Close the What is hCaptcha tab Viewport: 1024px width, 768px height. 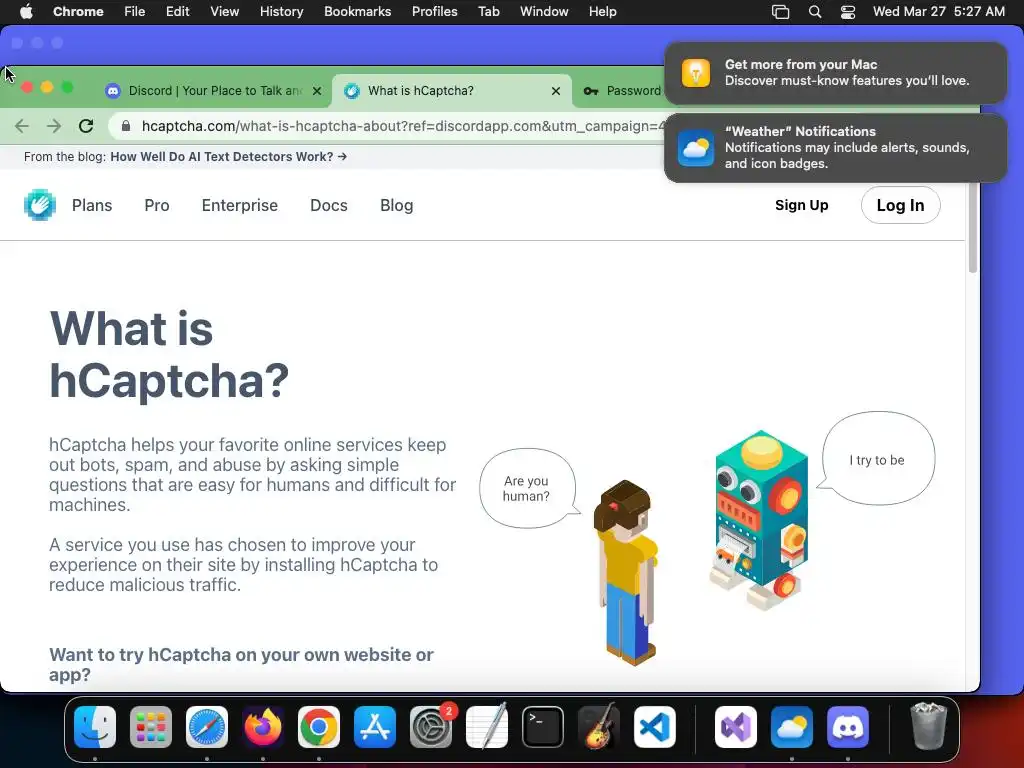pos(556,91)
